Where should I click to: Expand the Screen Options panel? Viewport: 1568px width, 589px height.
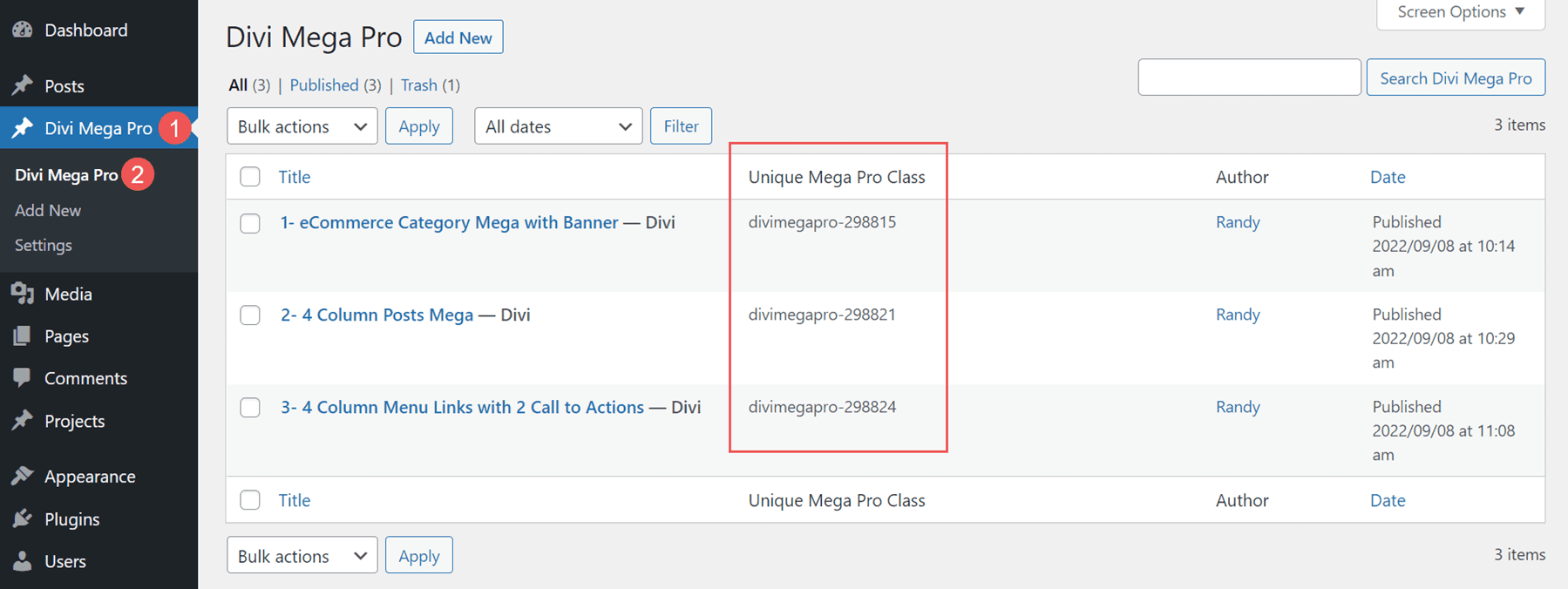click(1461, 12)
